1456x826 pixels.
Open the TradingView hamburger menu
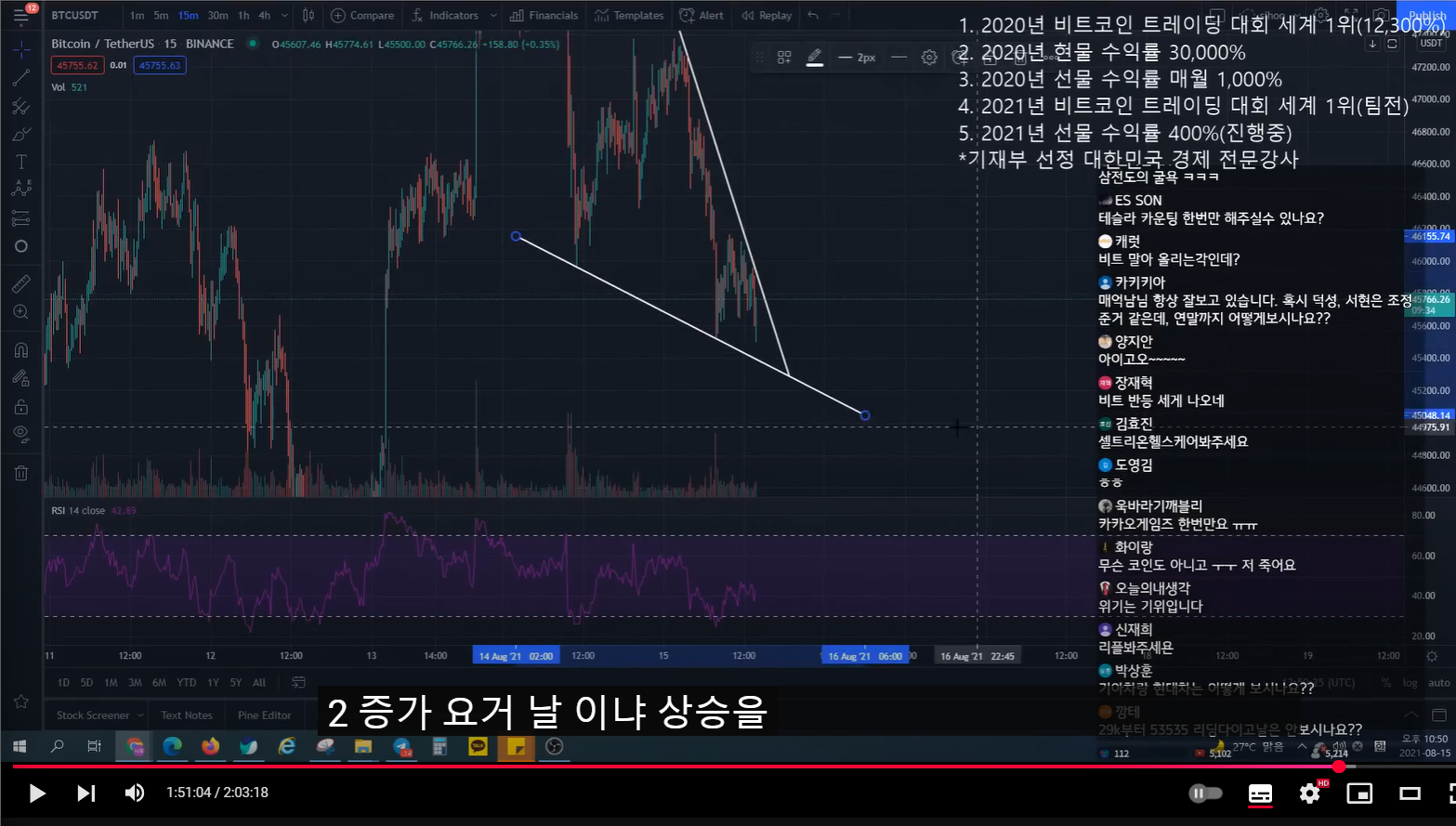(20, 15)
